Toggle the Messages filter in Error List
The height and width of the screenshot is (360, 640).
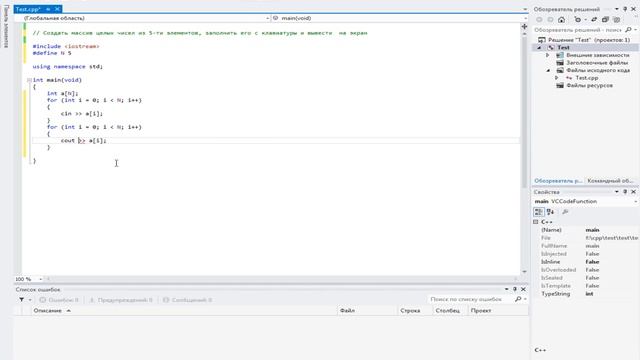pos(187,300)
